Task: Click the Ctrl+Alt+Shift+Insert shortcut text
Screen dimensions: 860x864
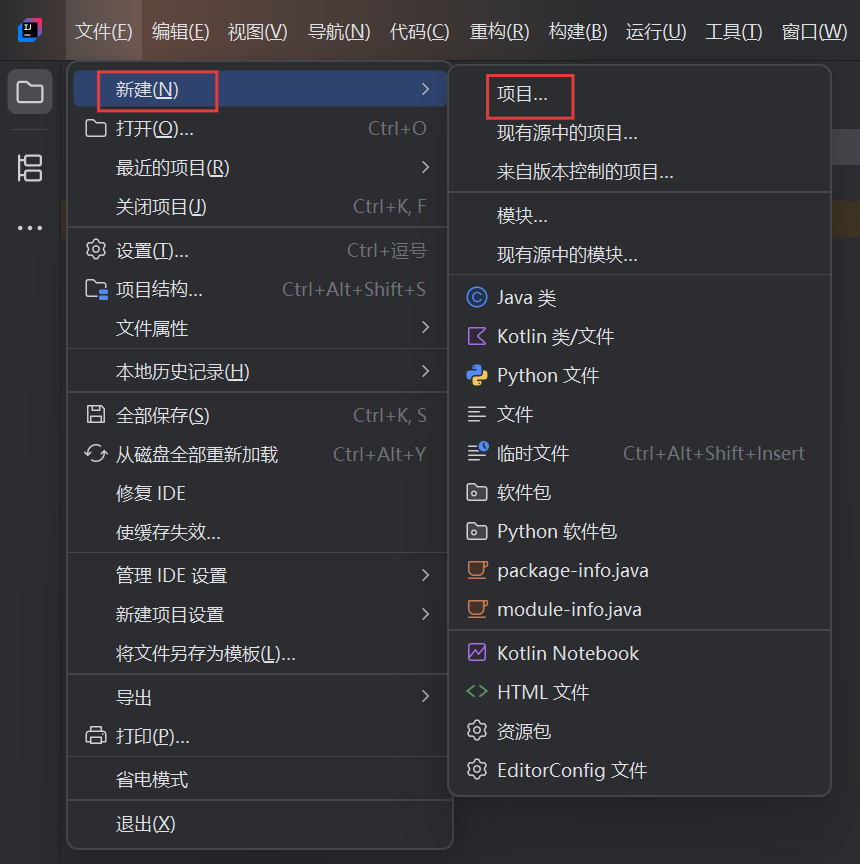Action: click(714, 453)
